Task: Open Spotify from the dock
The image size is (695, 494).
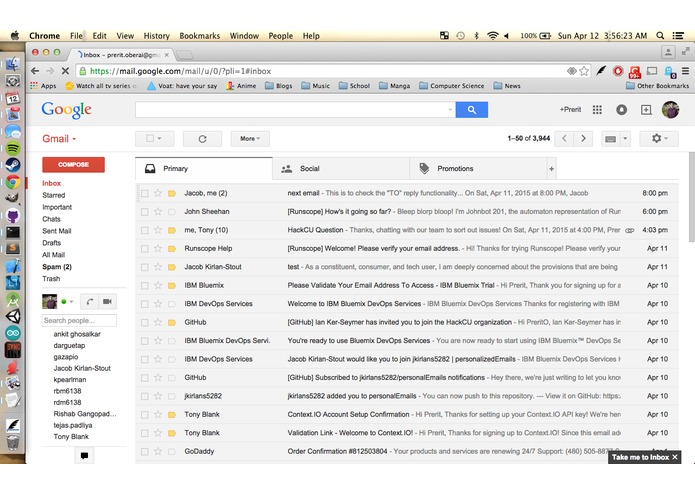Action: [13, 148]
